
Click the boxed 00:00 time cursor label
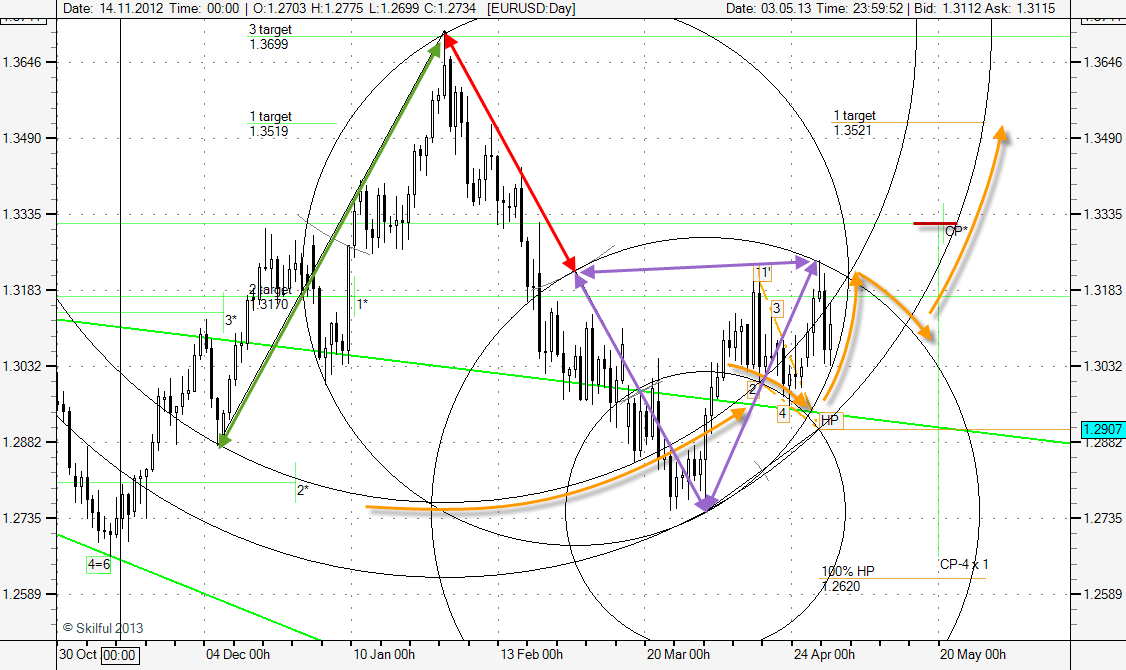coord(120,655)
